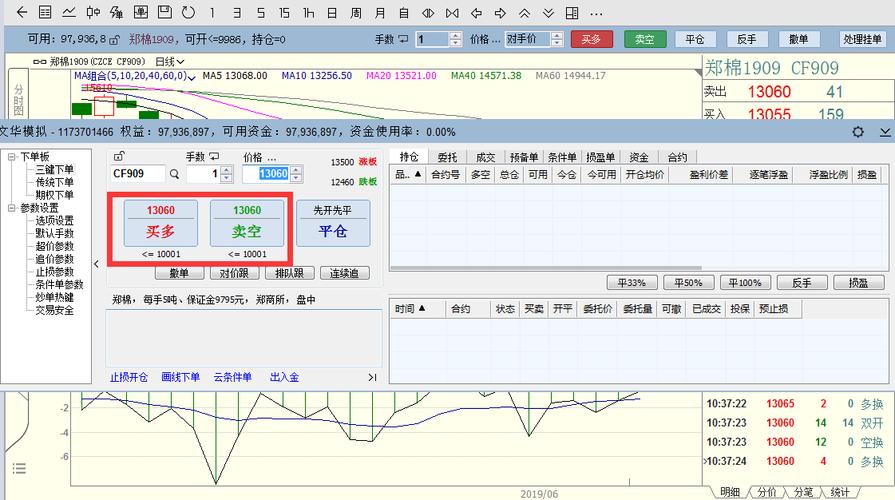Select 传统下单 in the tree
The width and height of the screenshot is (895, 500).
click(x=54, y=182)
